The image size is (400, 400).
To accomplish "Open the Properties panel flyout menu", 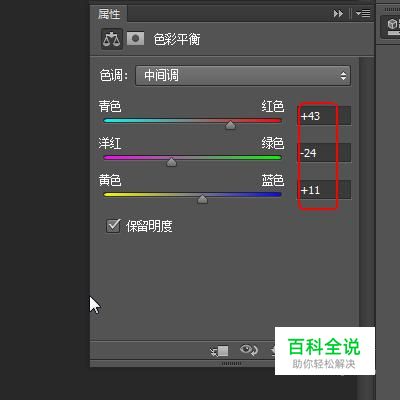I will [x=363, y=13].
